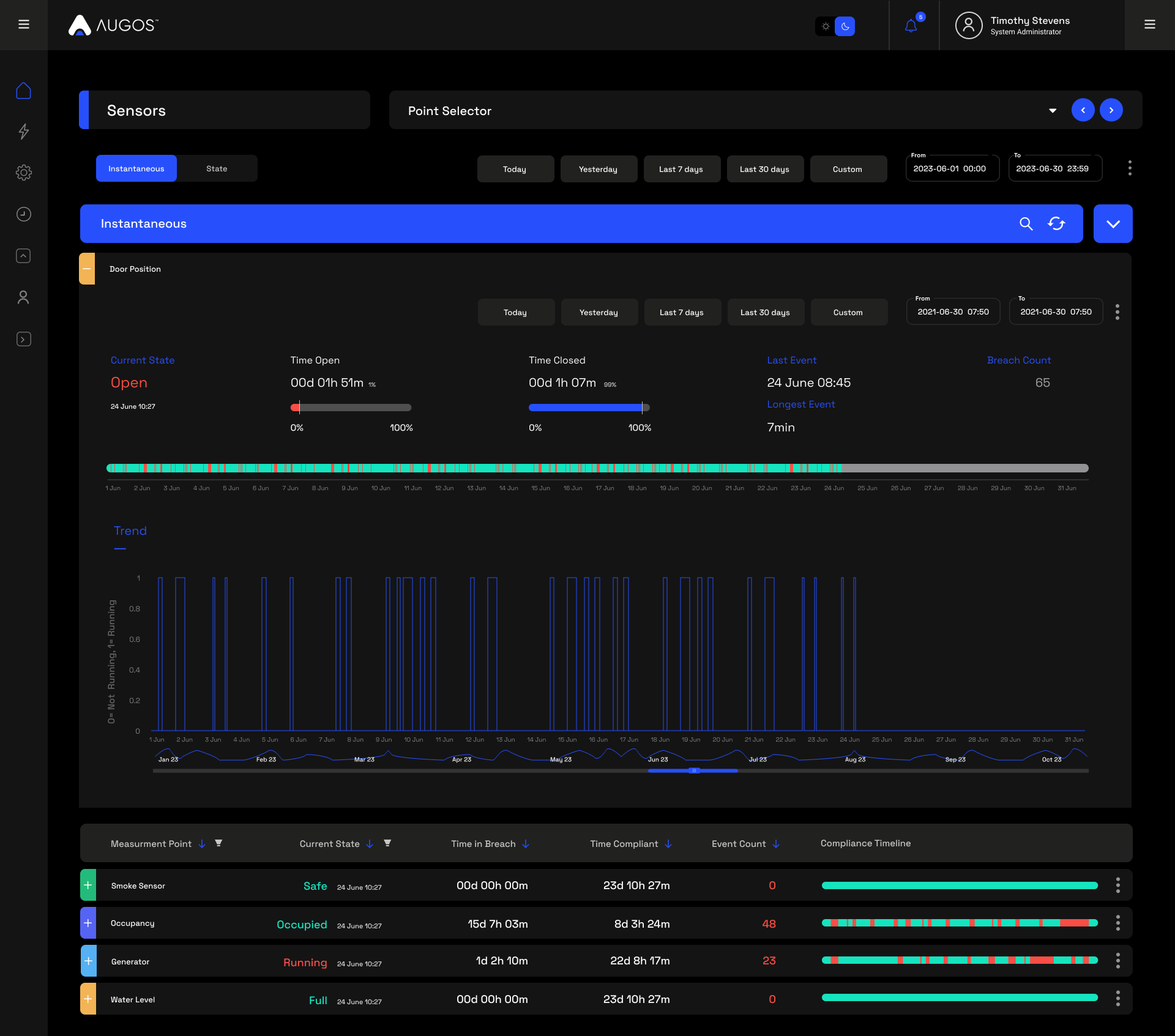
Task: Expand the Smoke Sensor row
Action: [x=88, y=885]
